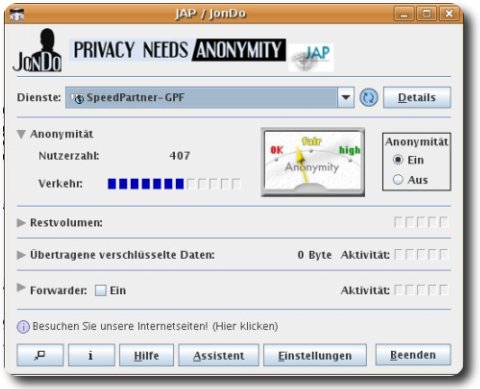
Task: Click the Forwarder Aktivität indicator
Action: (421, 290)
